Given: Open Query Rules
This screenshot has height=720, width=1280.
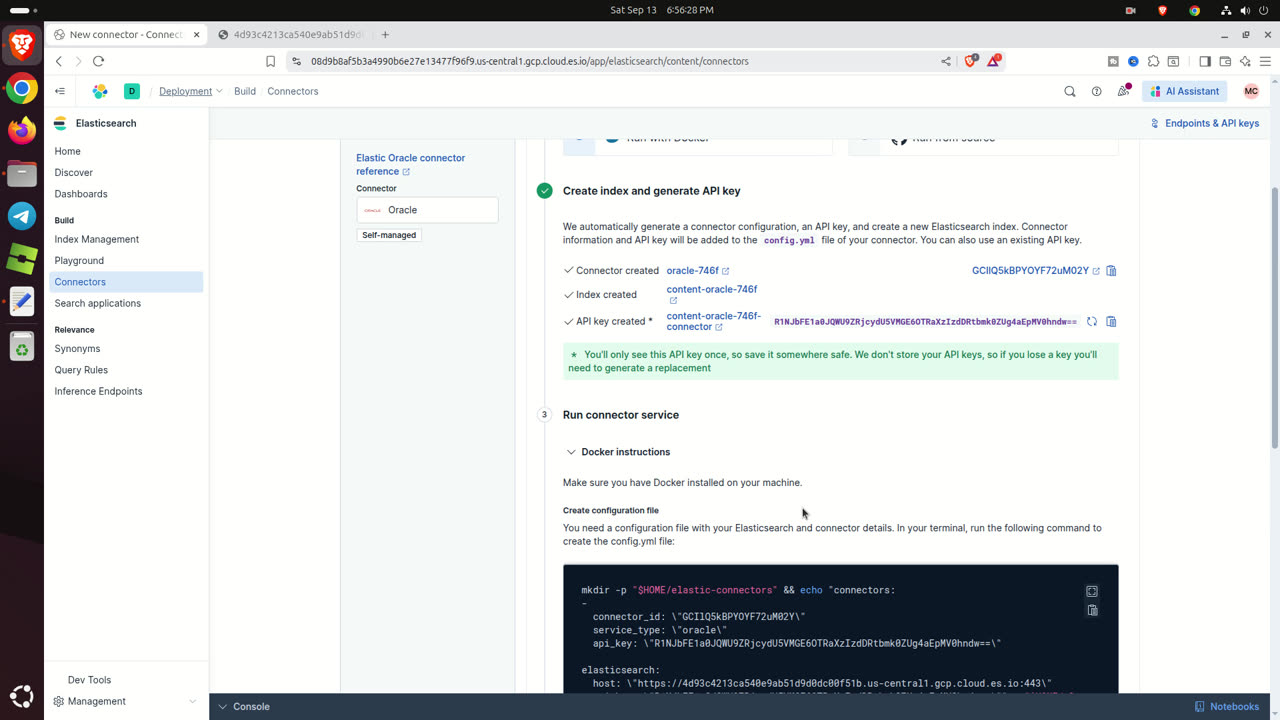Looking at the screenshot, I should pyautogui.click(x=81, y=370).
